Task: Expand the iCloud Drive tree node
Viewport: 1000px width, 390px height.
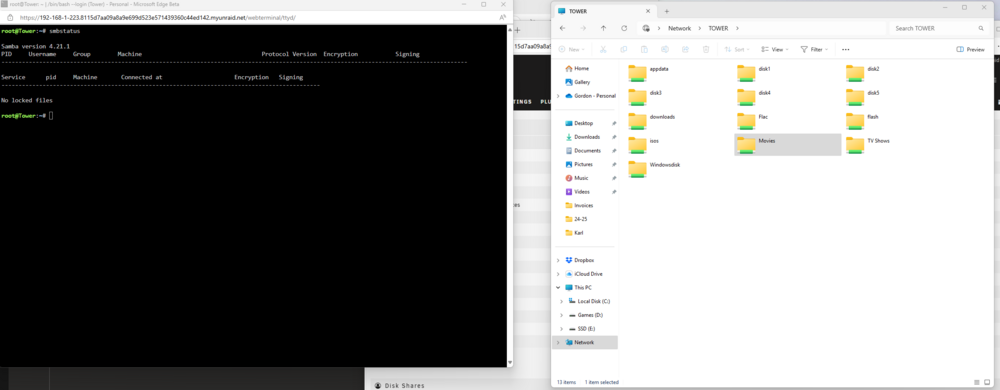Action: [559, 274]
